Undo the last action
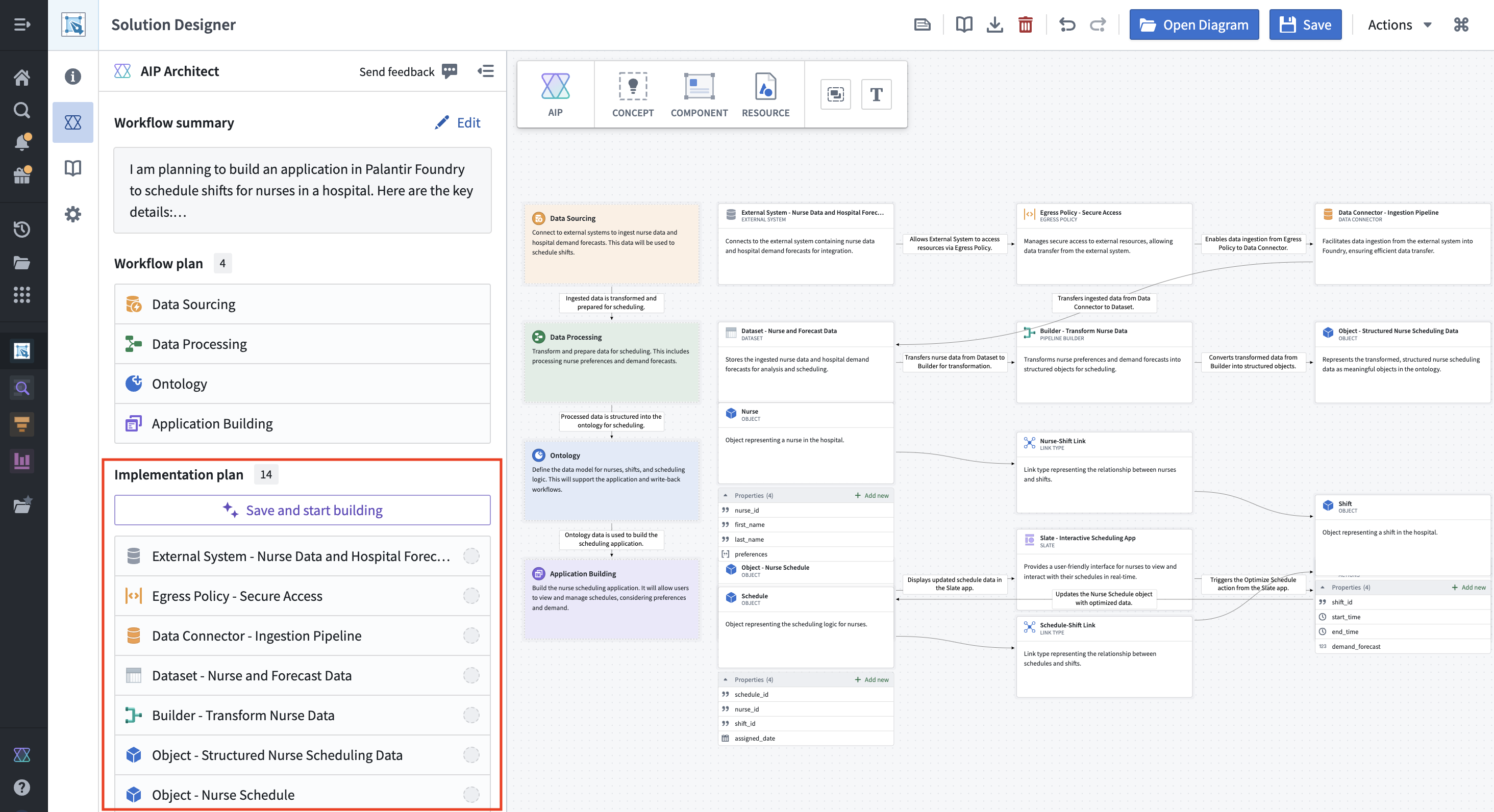 tap(1067, 24)
